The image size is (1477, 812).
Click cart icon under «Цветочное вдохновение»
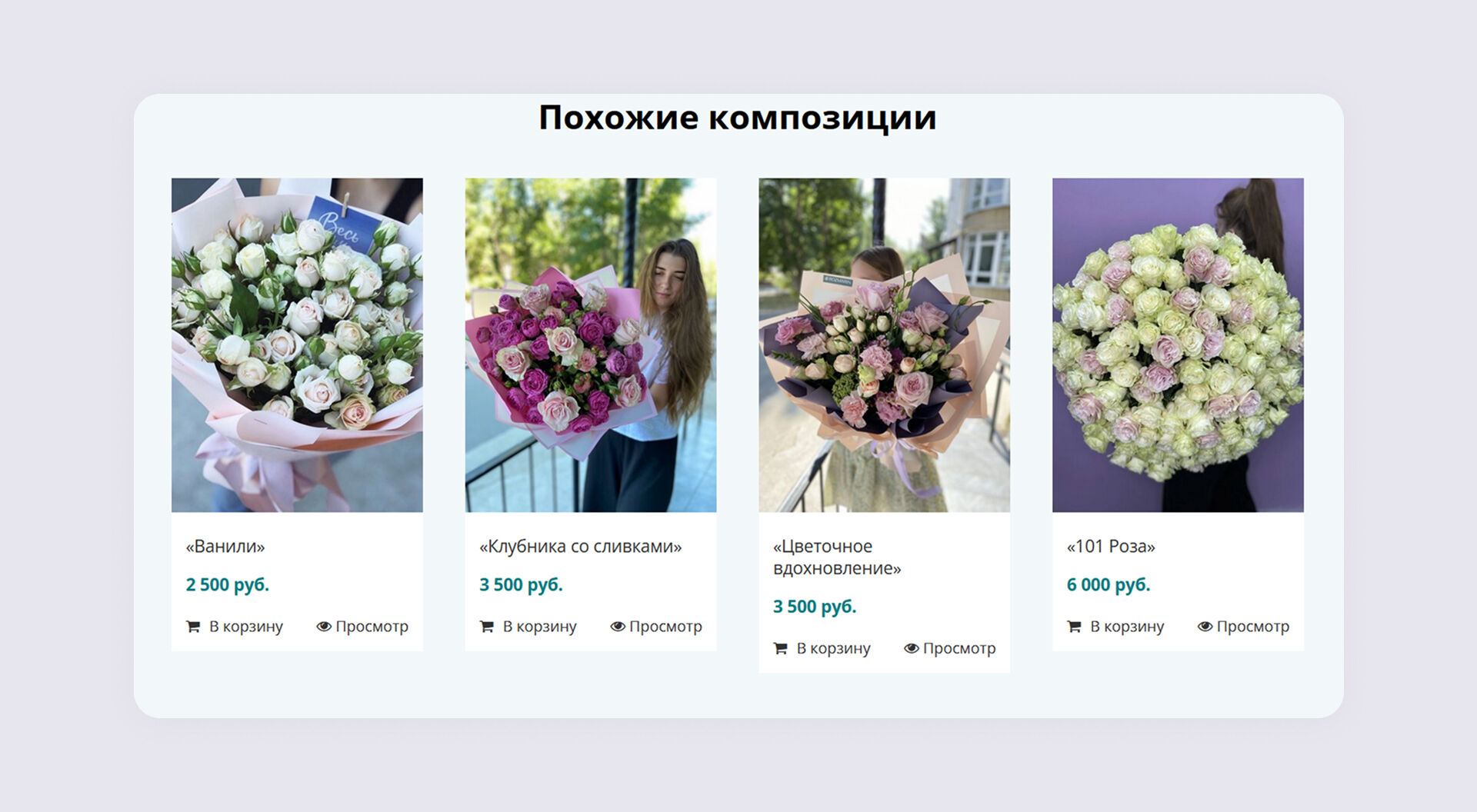[x=781, y=648]
